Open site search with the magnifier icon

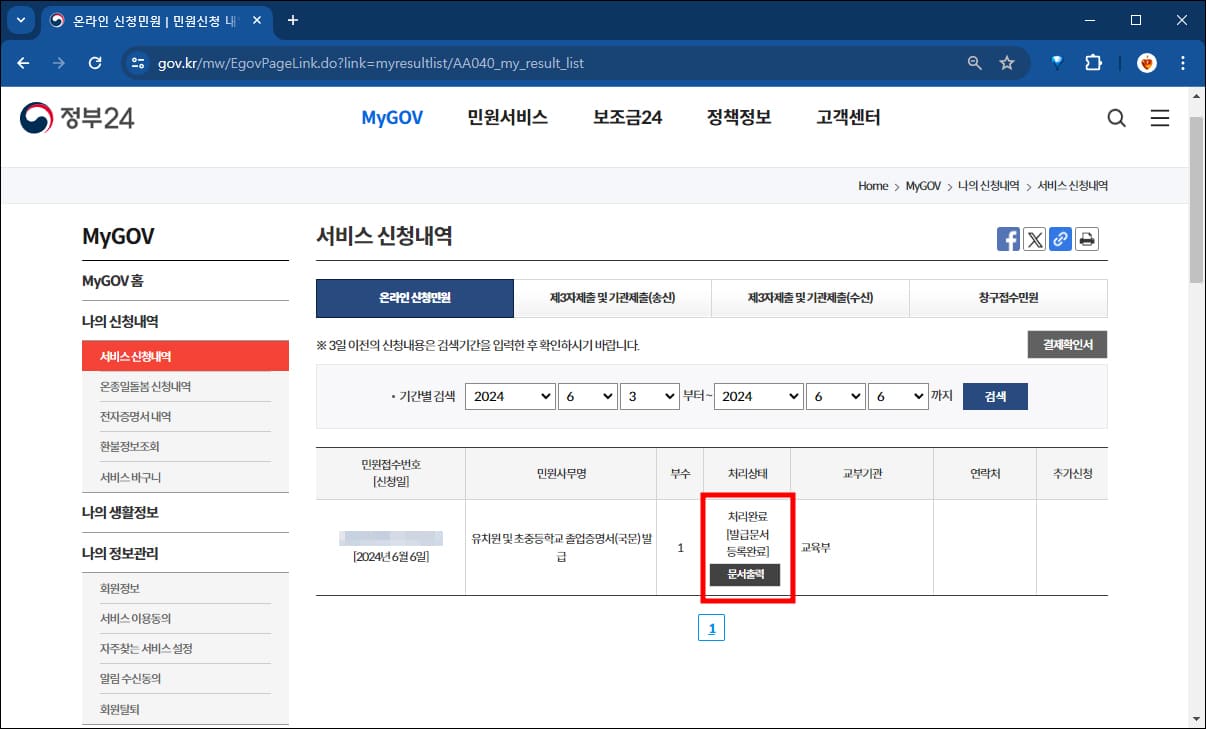[1116, 117]
